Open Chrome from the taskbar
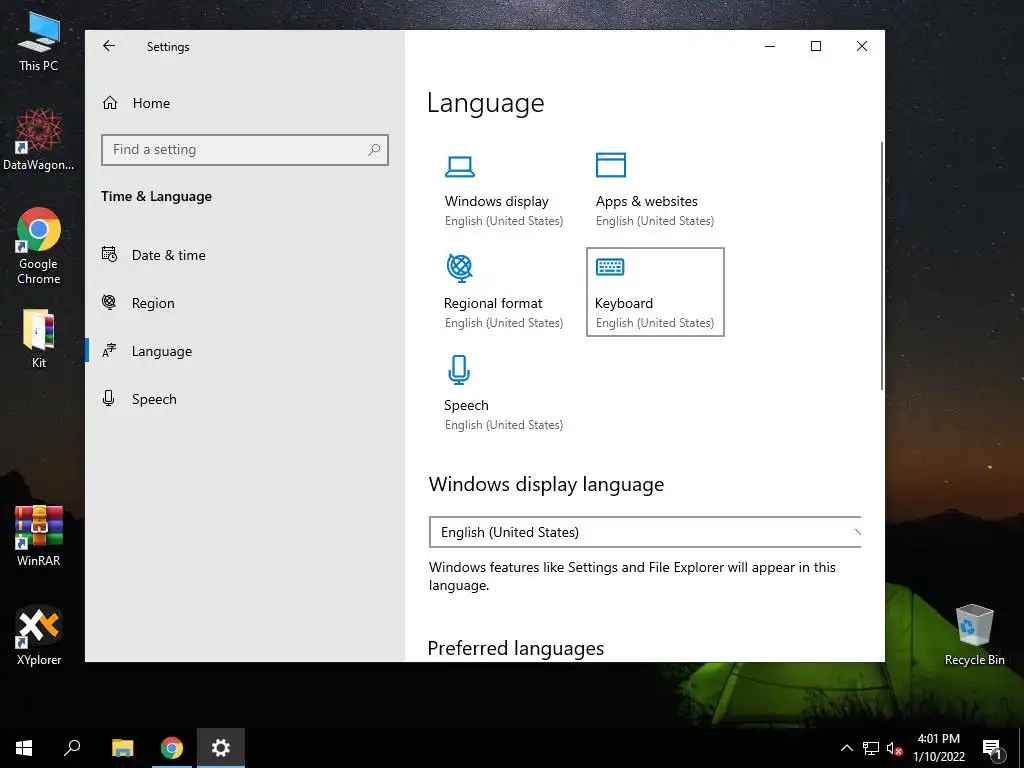Viewport: 1024px width, 768px height. (x=172, y=748)
